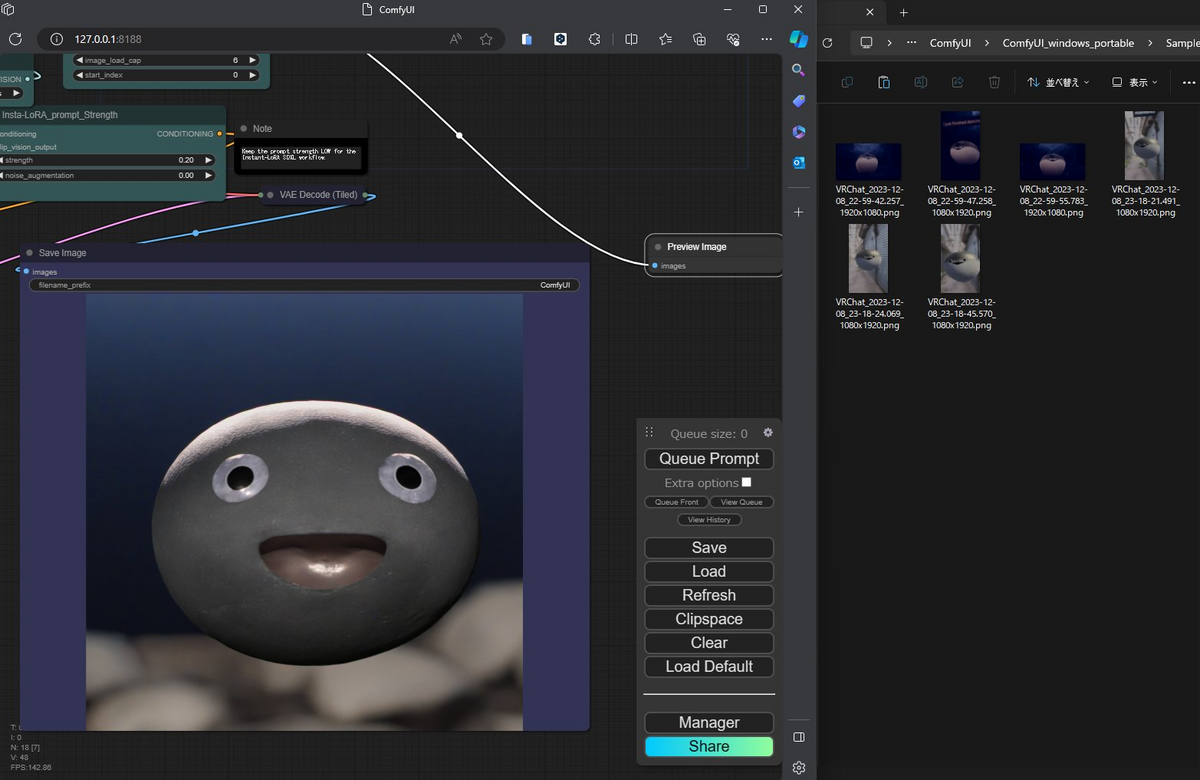
Task: Toggle collapse dot on Preview Image node
Action: coord(658,247)
